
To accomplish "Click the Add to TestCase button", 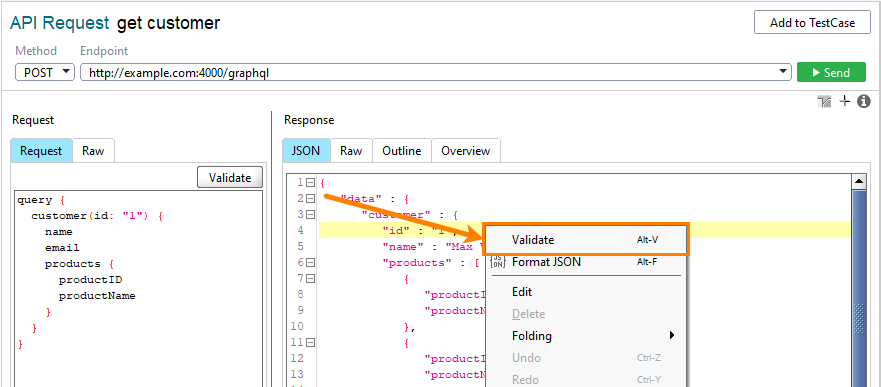I will [812, 23].
